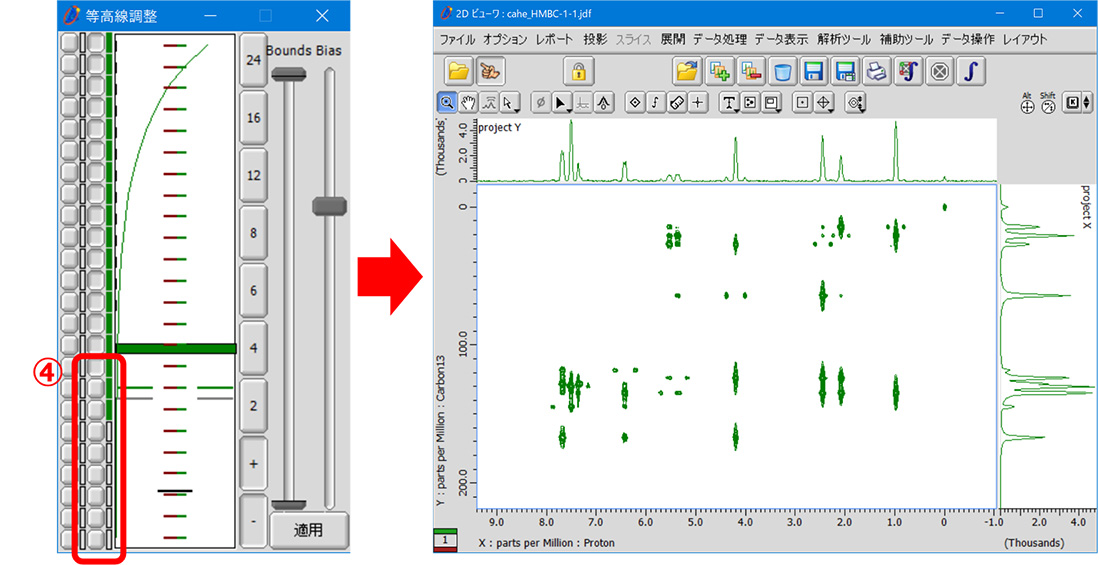Open the ファイル menu

pyautogui.click(x=458, y=39)
